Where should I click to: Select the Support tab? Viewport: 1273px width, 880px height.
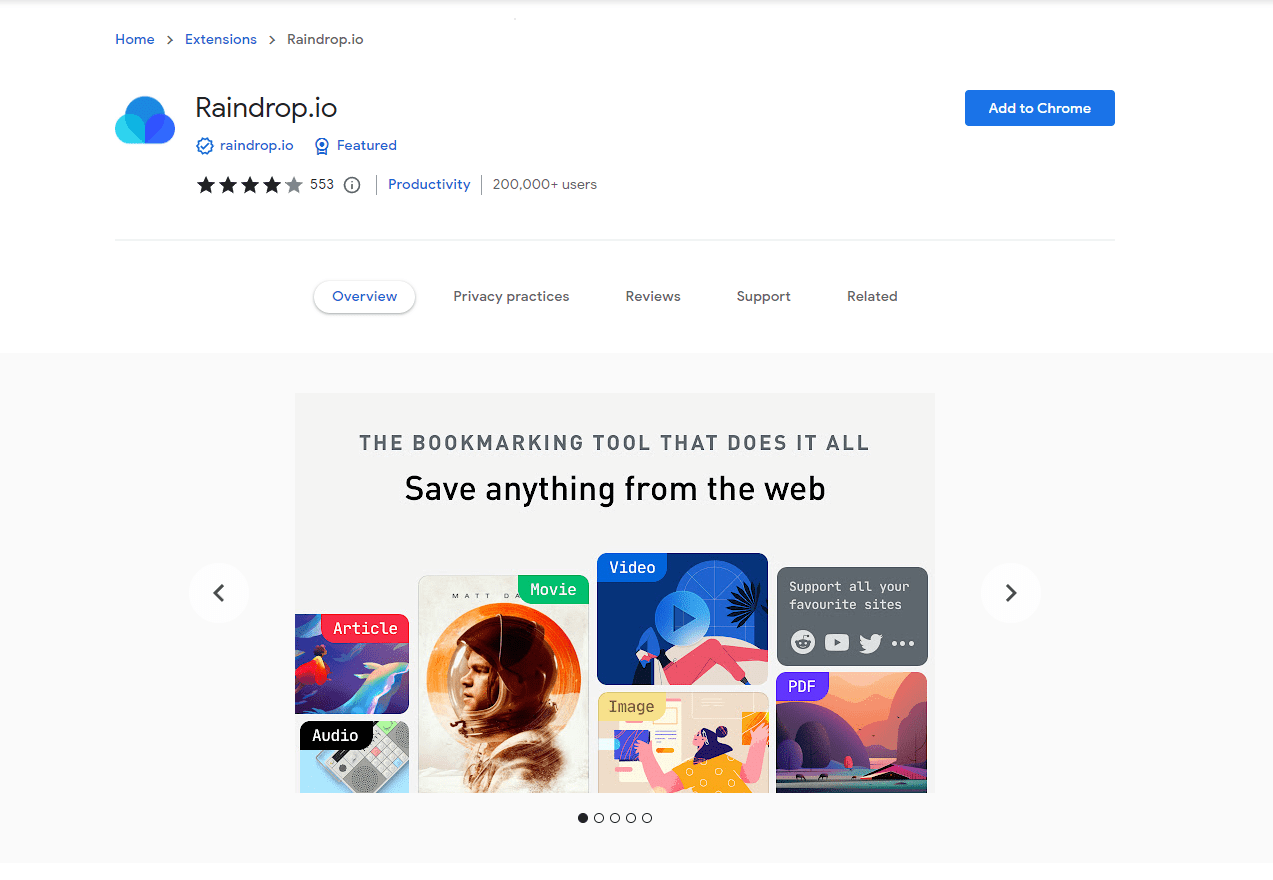click(x=763, y=296)
